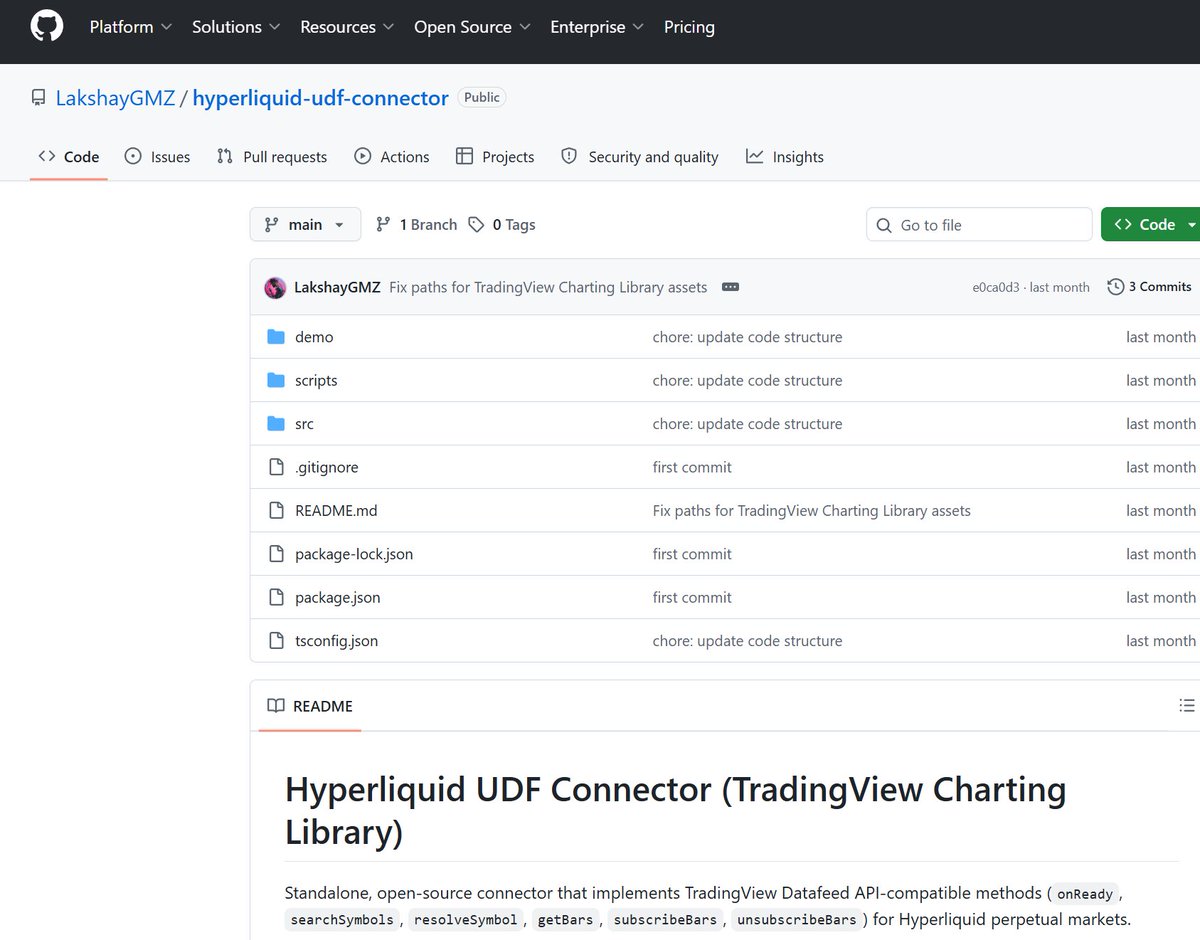Open commit hash e0ca0d3
The height and width of the screenshot is (940, 1200).
point(996,287)
